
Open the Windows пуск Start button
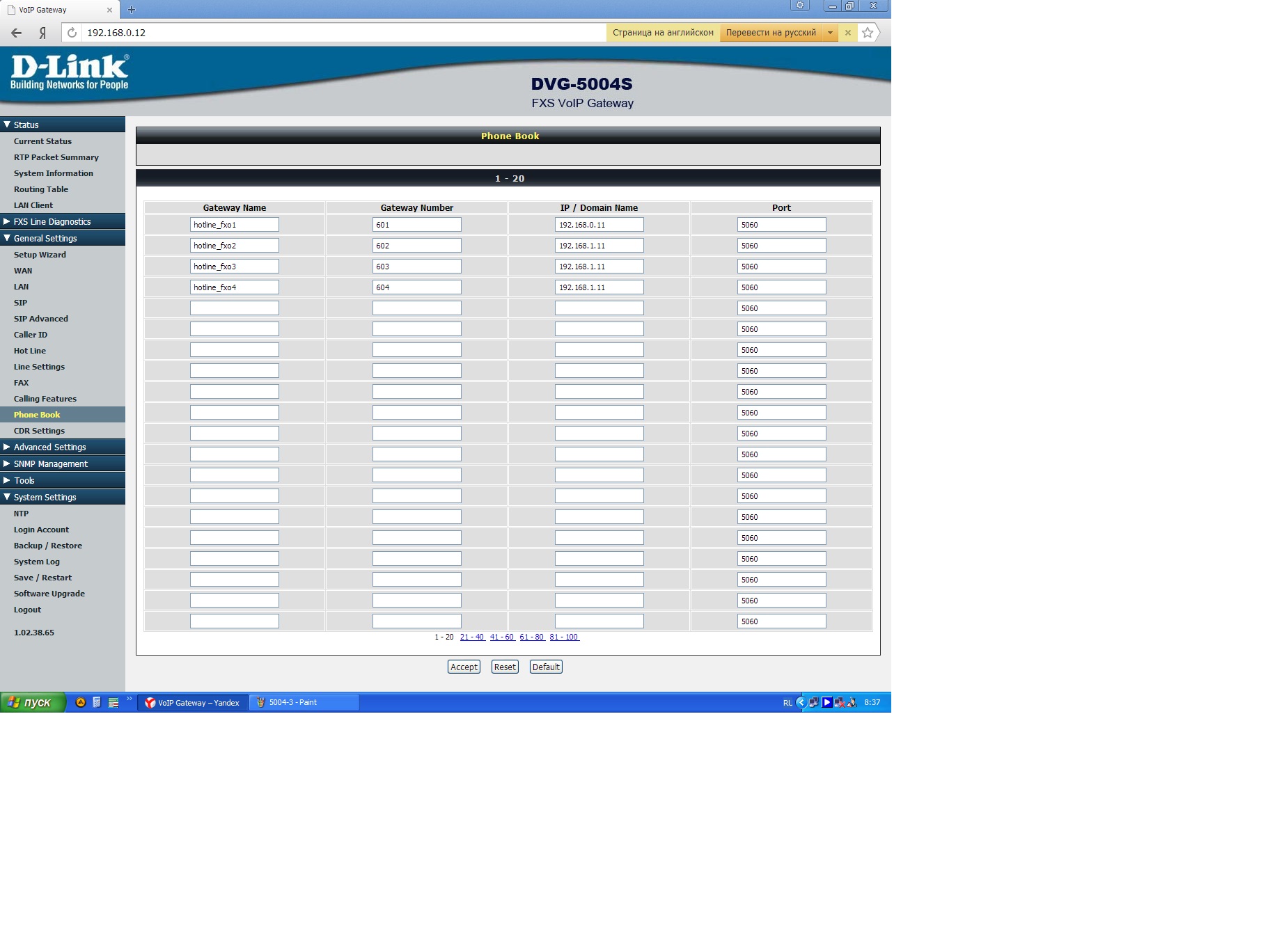[x=33, y=702]
